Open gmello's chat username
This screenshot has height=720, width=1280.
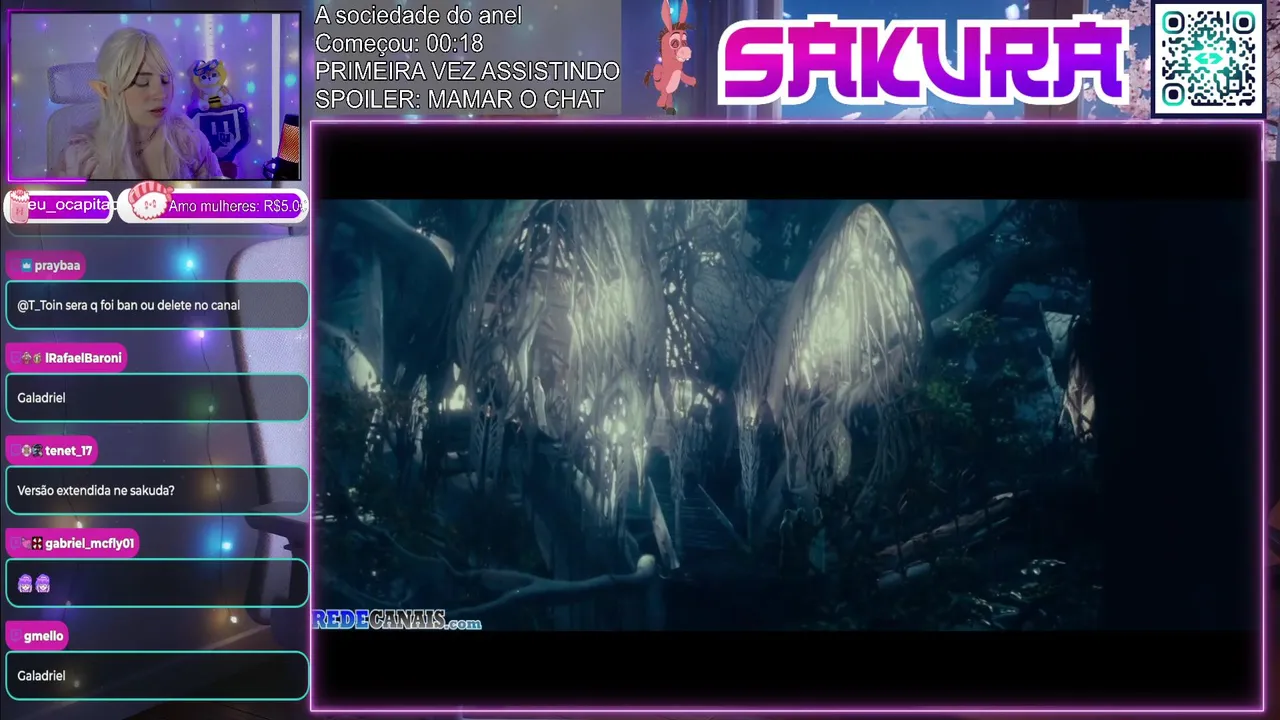coord(43,636)
